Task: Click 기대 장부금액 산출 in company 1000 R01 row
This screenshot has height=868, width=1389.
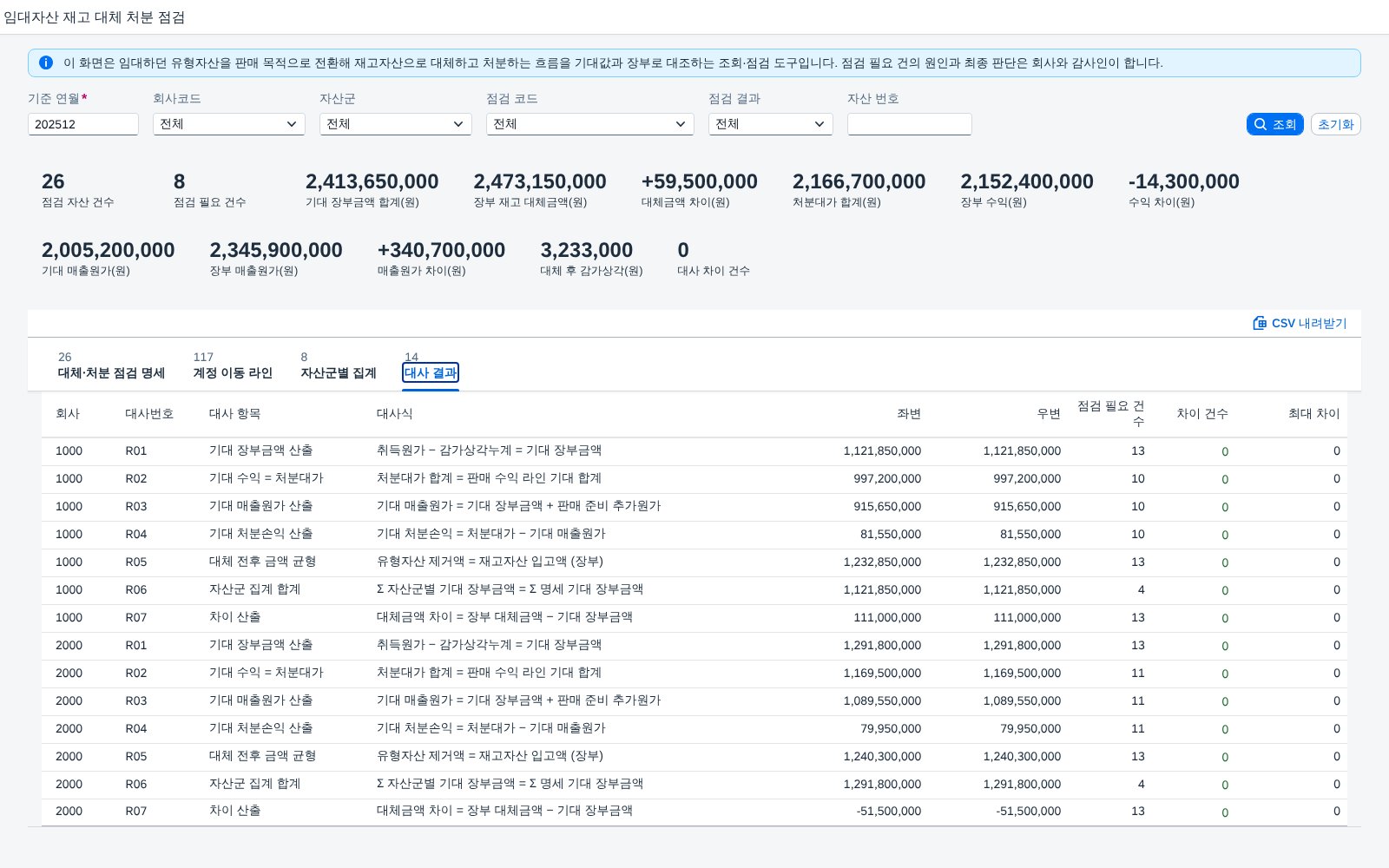Action: pyautogui.click(x=260, y=450)
